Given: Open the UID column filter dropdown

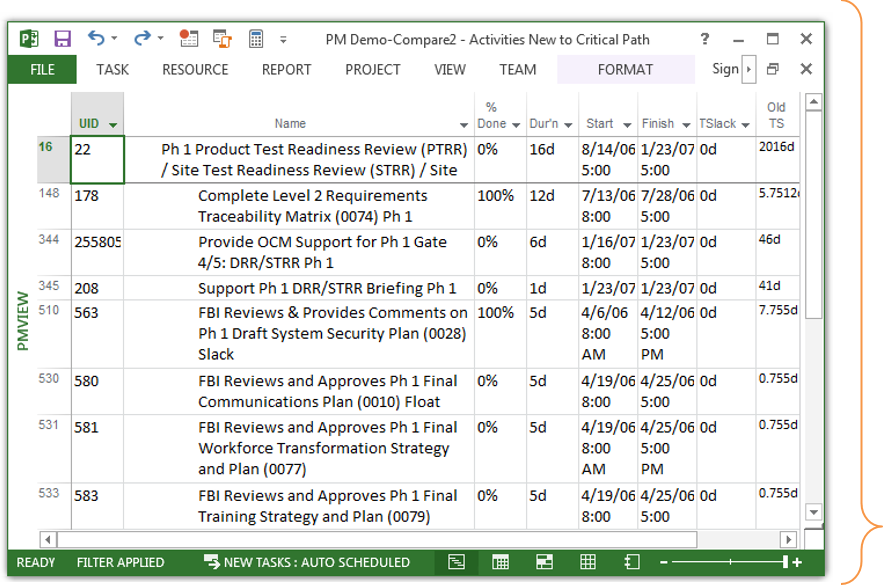Looking at the screenshot, I should click(113, 125).
